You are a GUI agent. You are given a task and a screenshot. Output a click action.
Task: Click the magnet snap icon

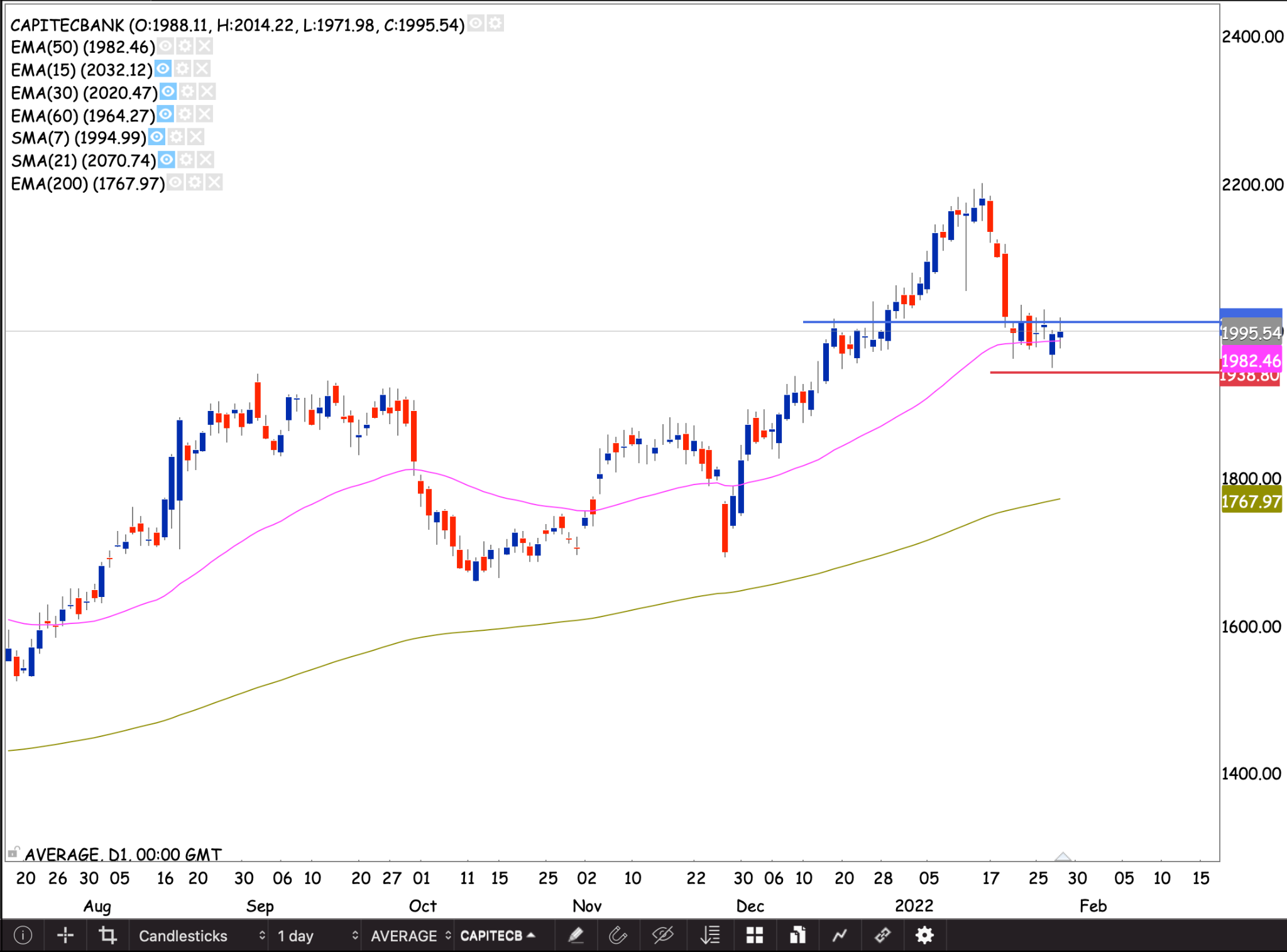[x=618, y=936]
